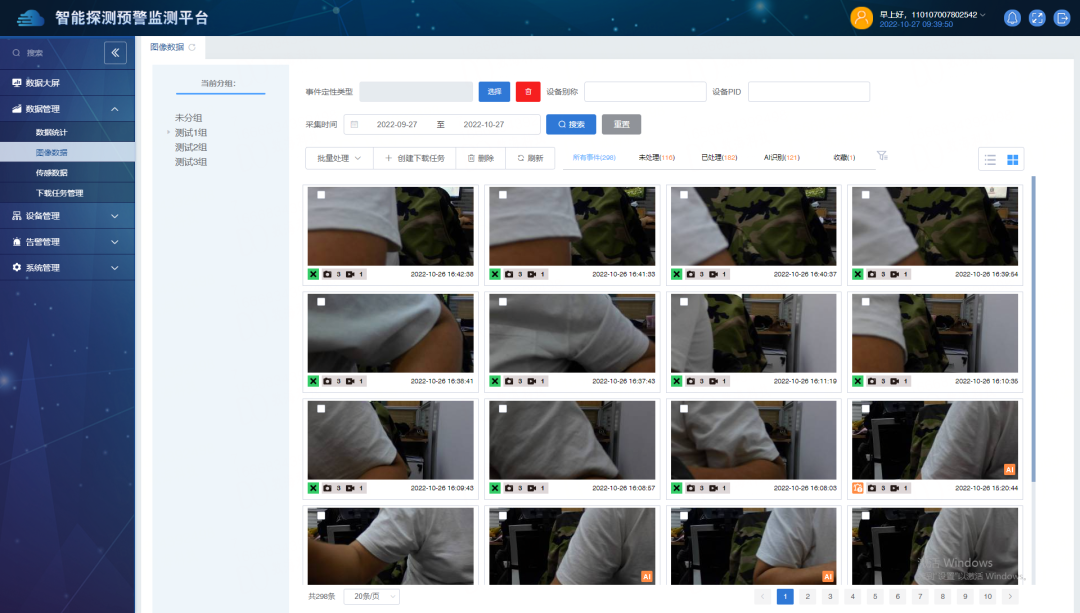Select checkbox on 16:37:43 image
The width and height of the screenshot is (1080, 613).
503,302
